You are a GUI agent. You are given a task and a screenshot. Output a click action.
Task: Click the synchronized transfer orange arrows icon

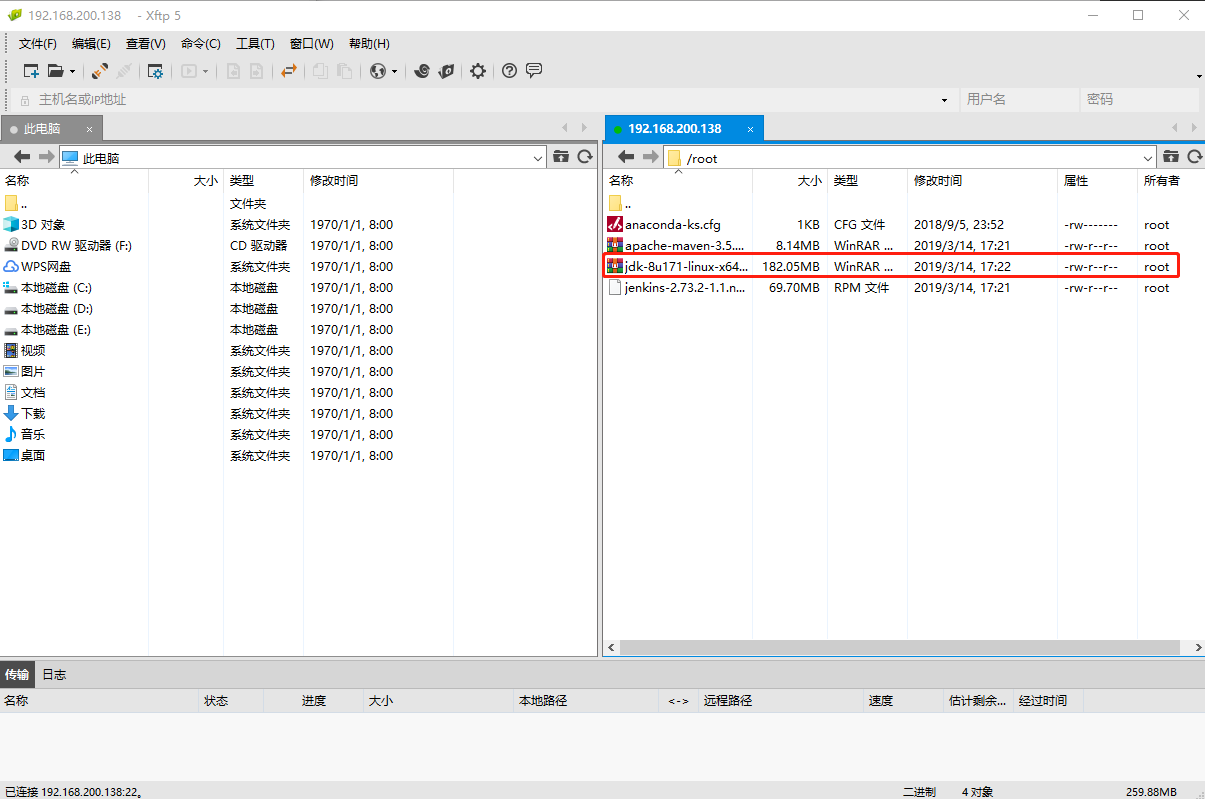(289, 71)
